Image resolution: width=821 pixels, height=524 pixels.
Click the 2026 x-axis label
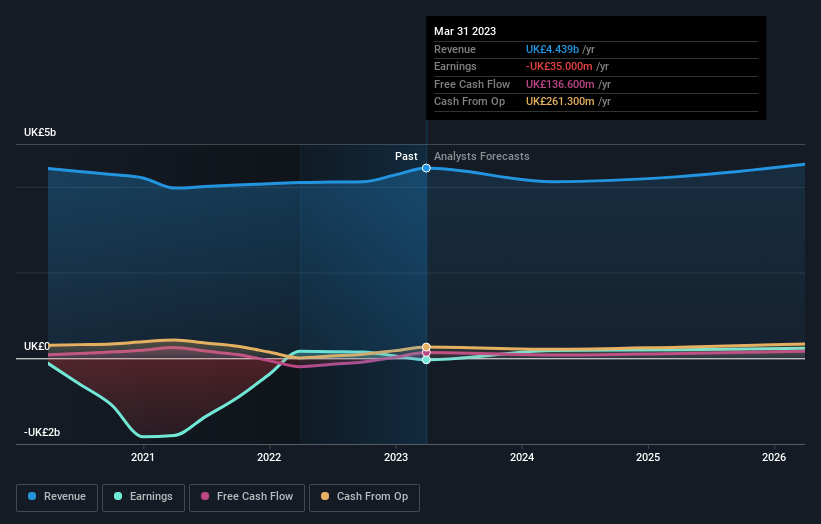pos(774,457)
